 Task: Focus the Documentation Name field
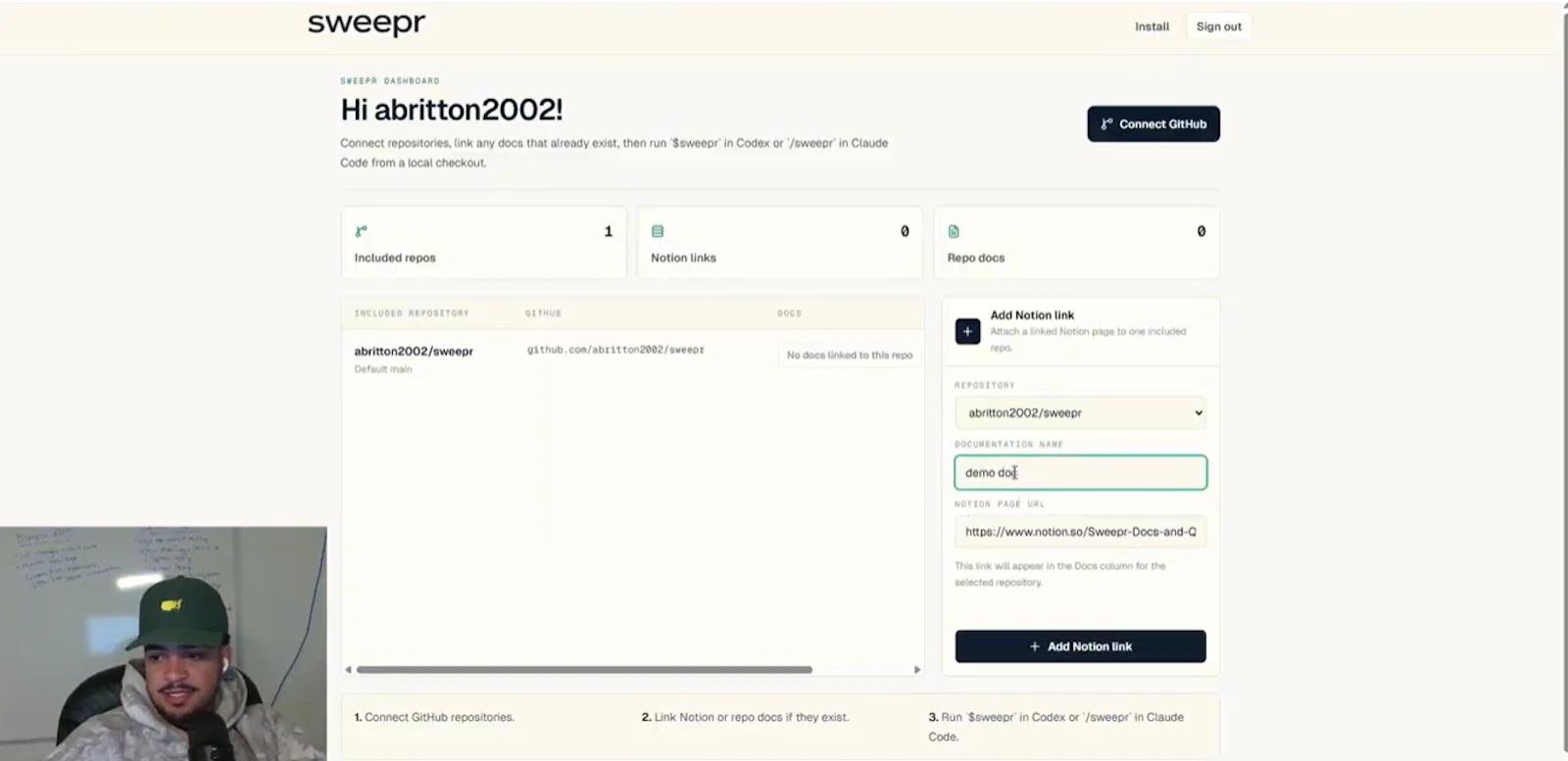(x=1081, y=472)
